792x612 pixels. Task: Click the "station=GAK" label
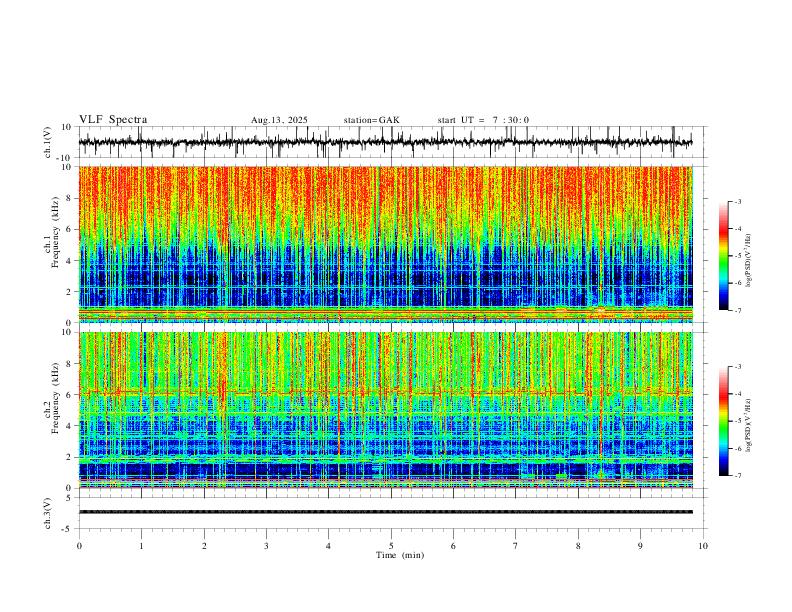[x=372, y=120]
